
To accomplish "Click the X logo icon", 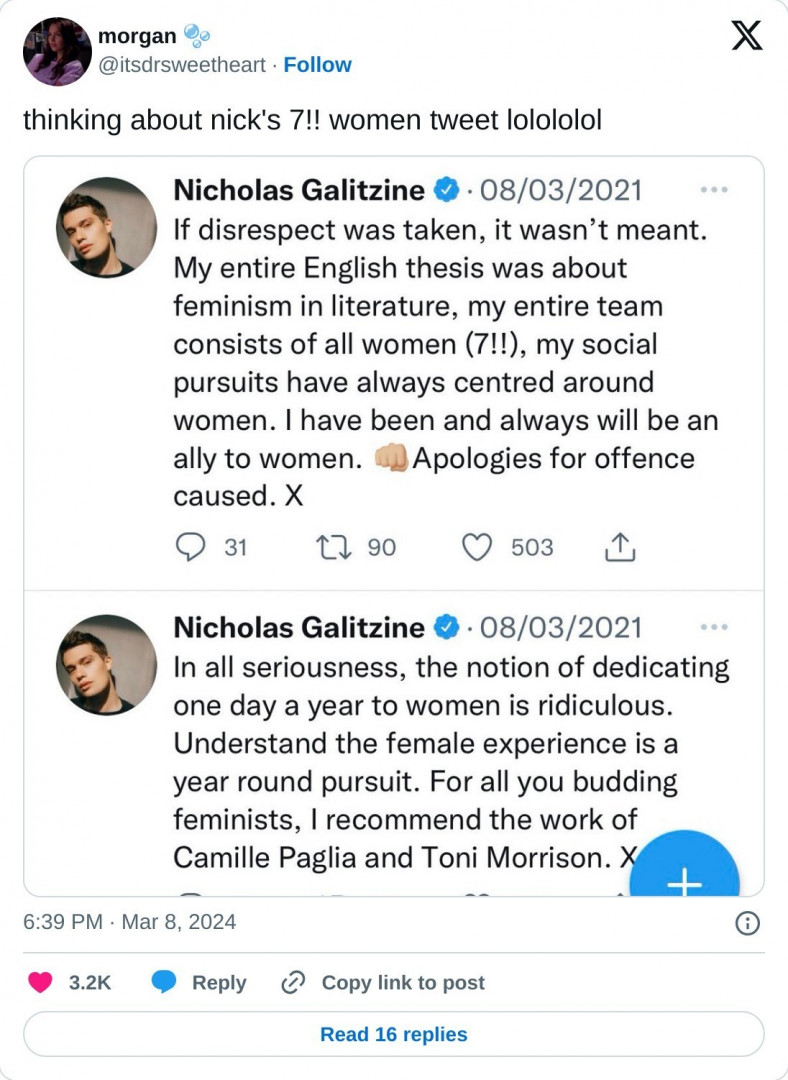I will 746,36.
